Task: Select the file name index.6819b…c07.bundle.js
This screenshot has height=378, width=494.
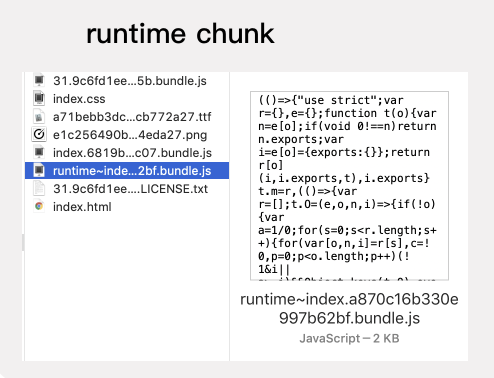Action: click(x=132, y=153)
